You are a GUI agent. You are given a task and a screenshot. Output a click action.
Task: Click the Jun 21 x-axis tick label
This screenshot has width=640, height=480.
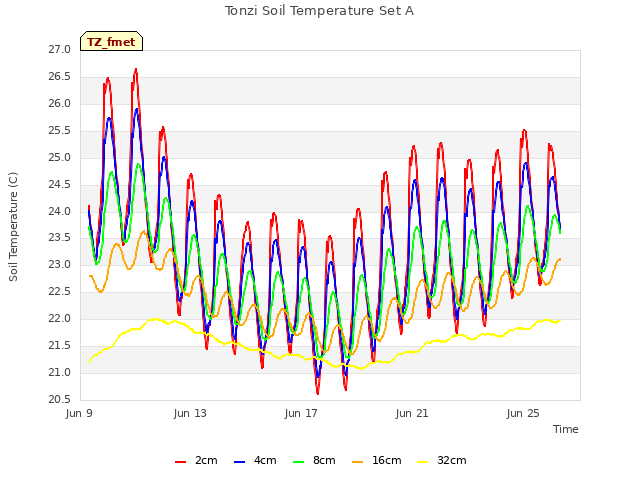pos(412,413)
